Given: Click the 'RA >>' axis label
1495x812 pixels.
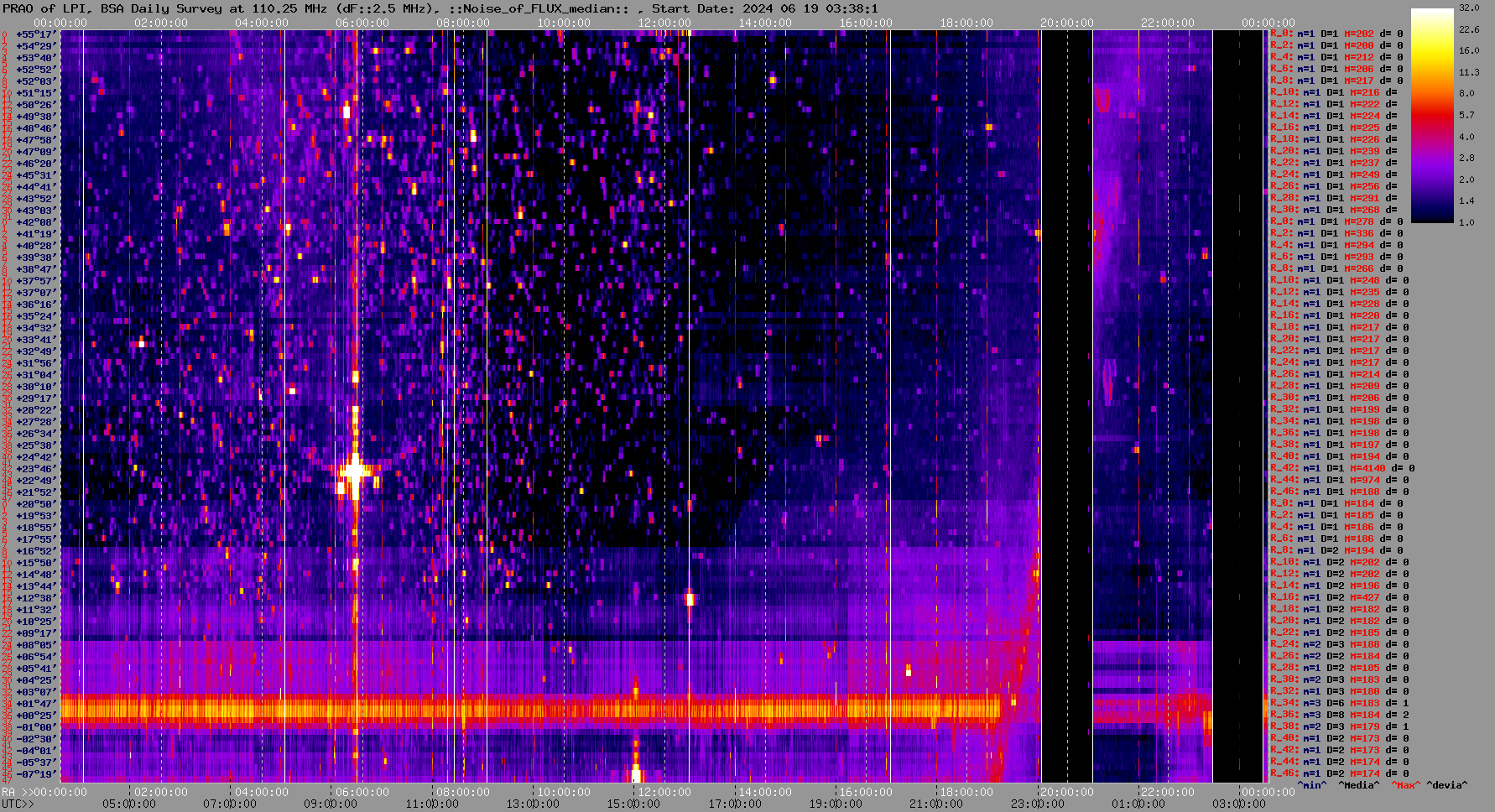Looking at the screenshot, I should 15,792.
